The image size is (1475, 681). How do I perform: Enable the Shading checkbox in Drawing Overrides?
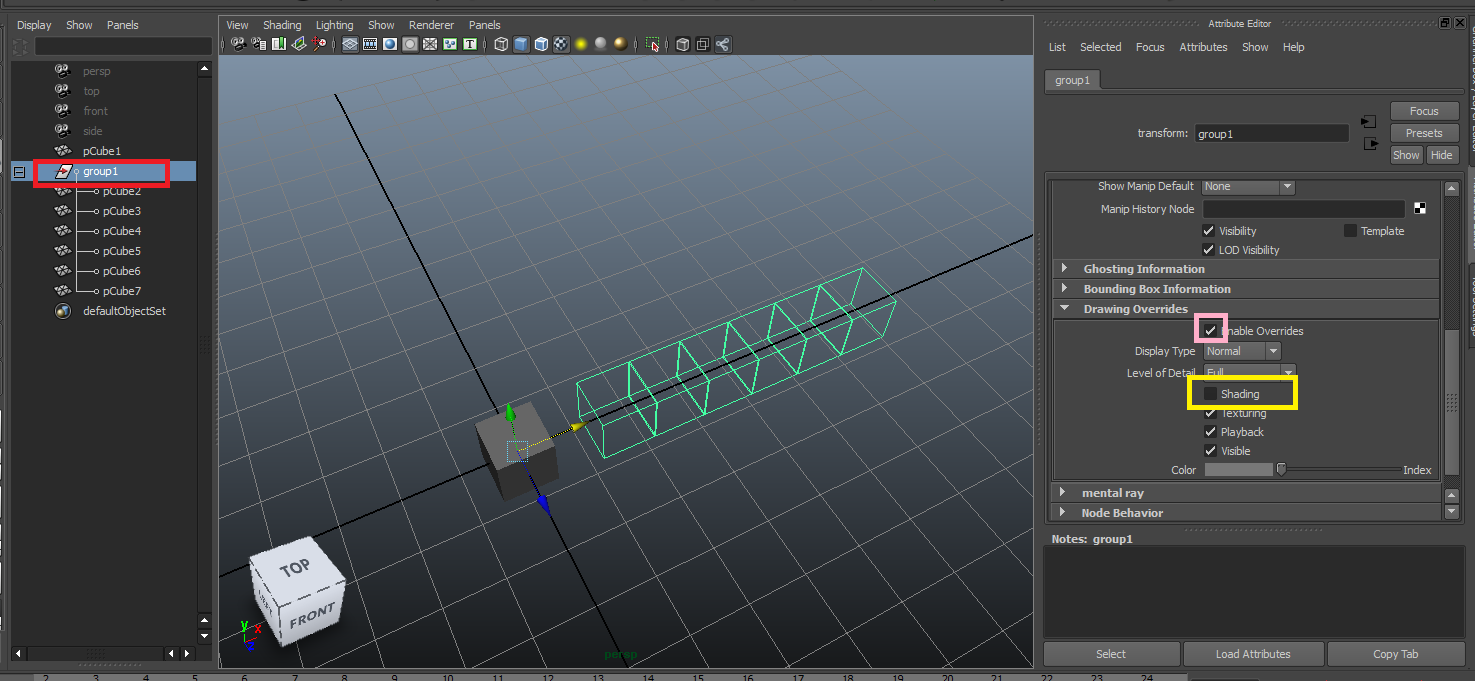click(1210, 394)
